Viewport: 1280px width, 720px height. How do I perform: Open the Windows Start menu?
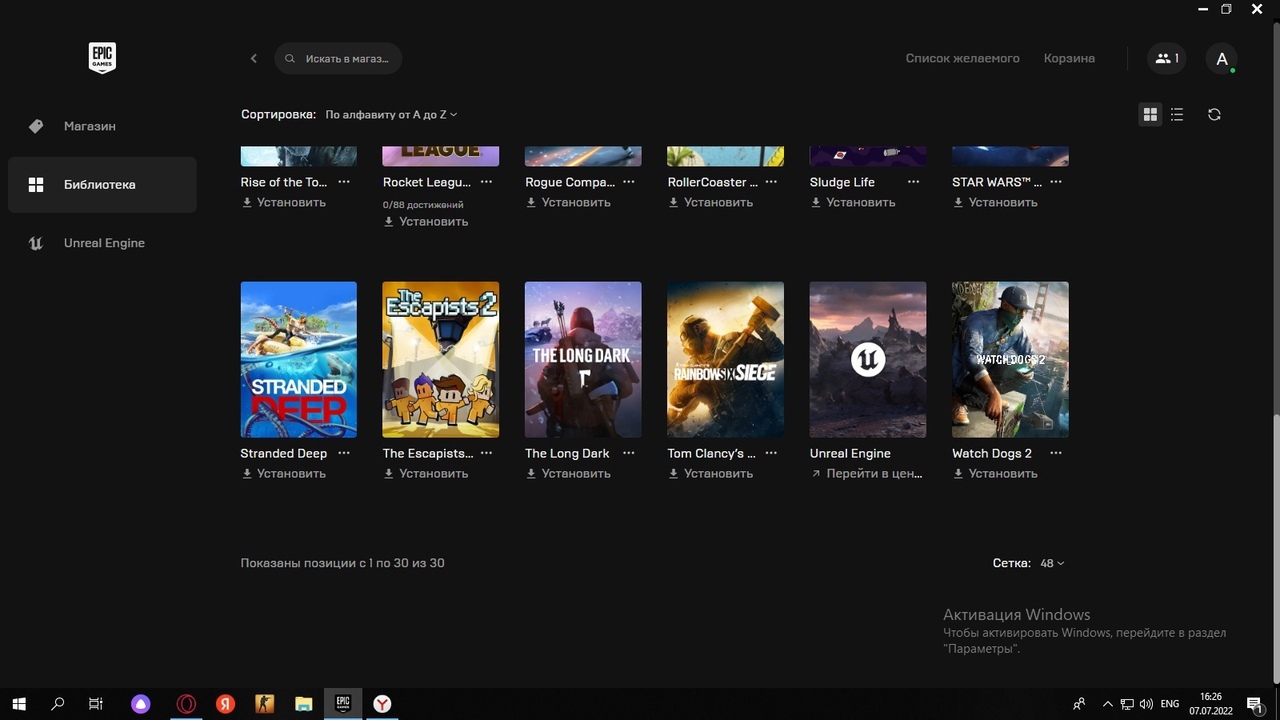[19, 704]
